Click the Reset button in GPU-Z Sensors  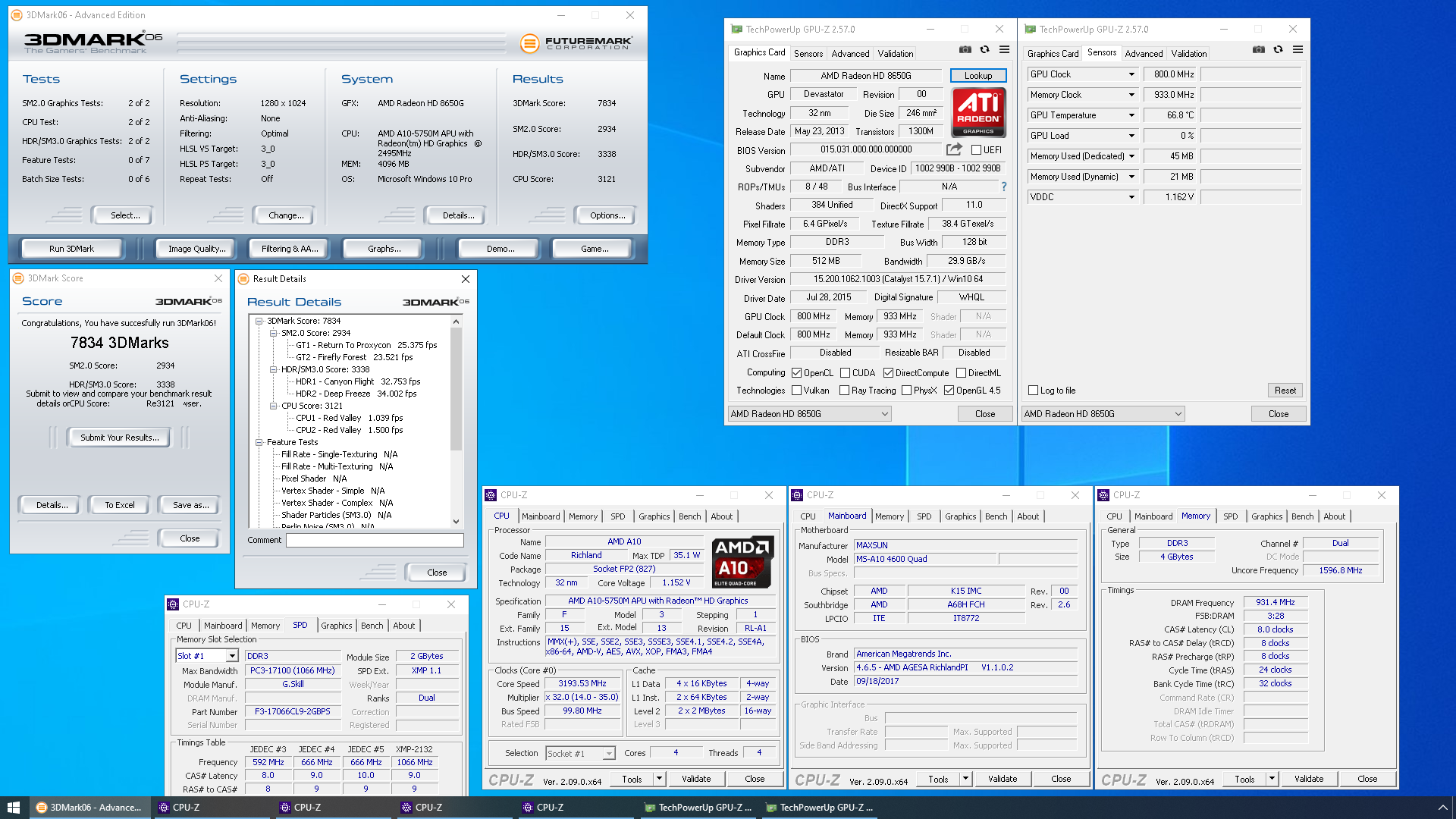[1285, 391]
